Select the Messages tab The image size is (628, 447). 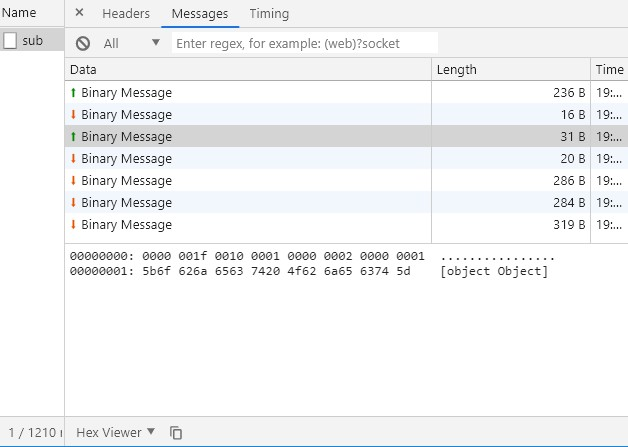point(199,14)
